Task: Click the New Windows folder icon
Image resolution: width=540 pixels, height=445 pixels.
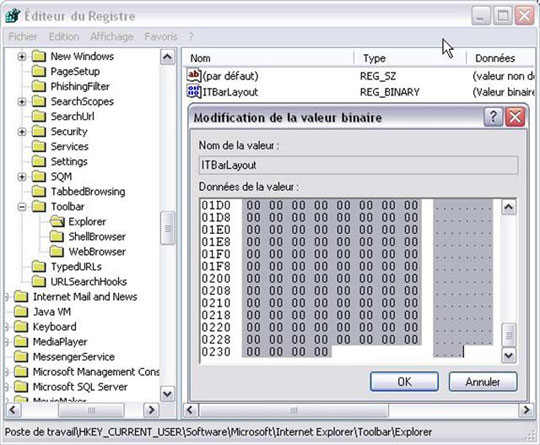Action: 39,56
